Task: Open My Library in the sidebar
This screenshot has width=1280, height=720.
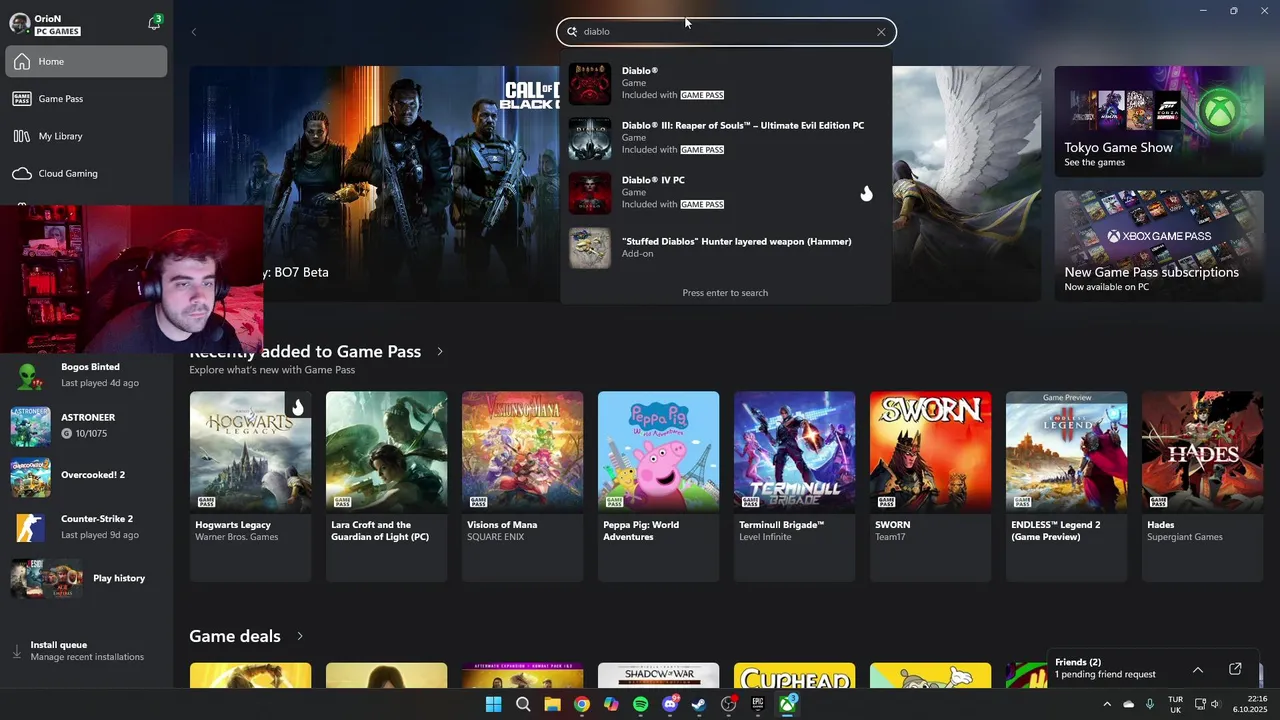Action: tap(86, 136)
